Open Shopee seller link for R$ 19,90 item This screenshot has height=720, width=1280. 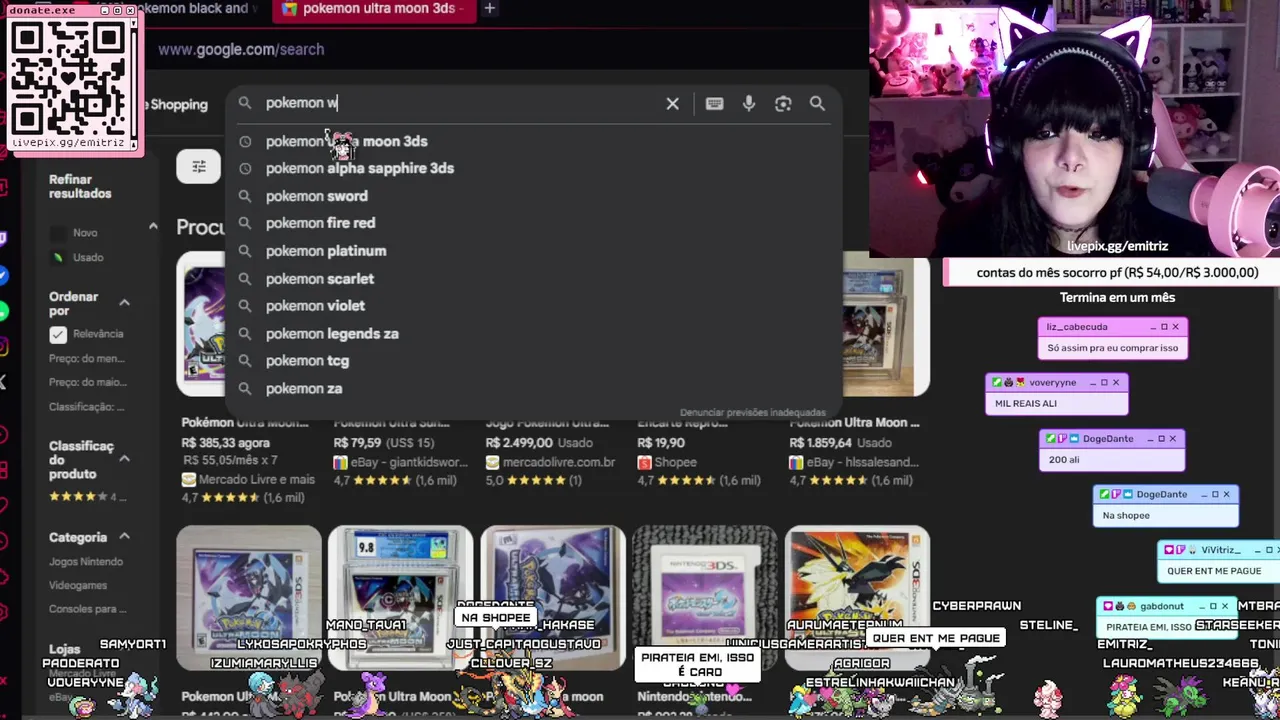tap(667, 462)
